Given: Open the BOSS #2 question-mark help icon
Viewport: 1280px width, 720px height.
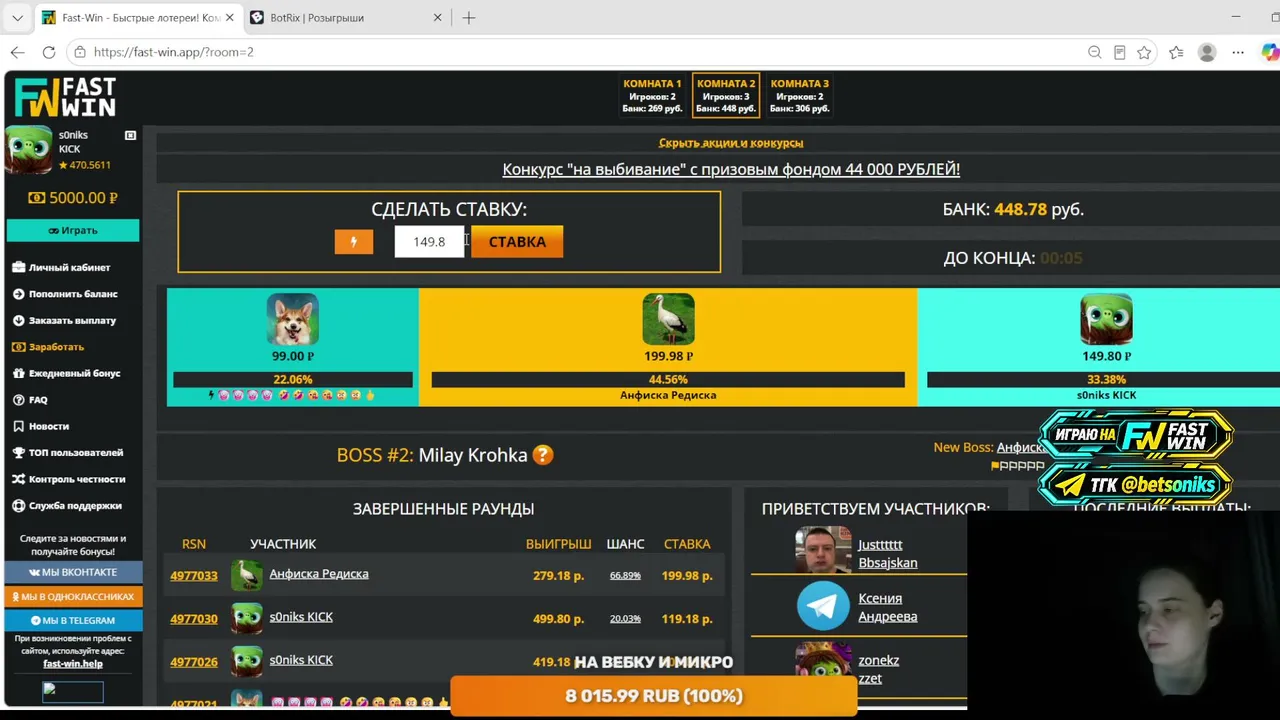Looking at the screenshot, I should 542,455.
